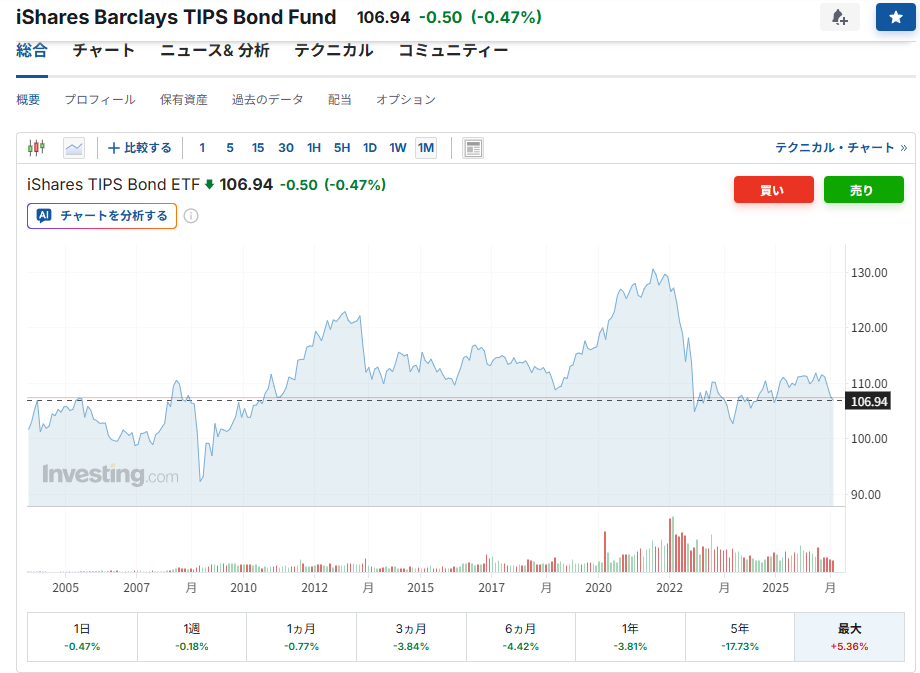Click the iShares Barclays TIPS Bond Fund title

coord(176,17)
